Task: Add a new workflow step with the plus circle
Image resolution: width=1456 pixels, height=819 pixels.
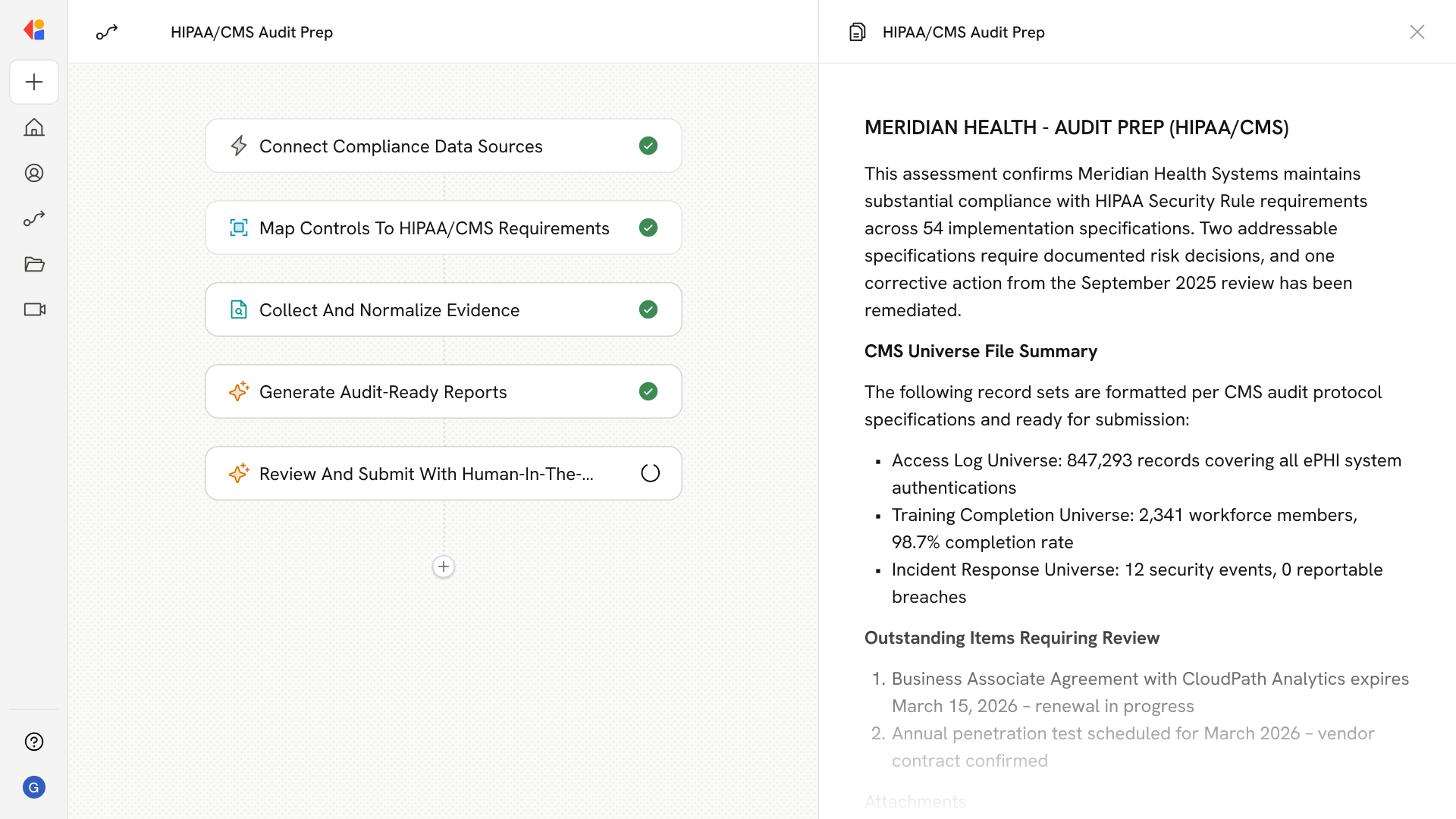Action: [x=444, y=566]
